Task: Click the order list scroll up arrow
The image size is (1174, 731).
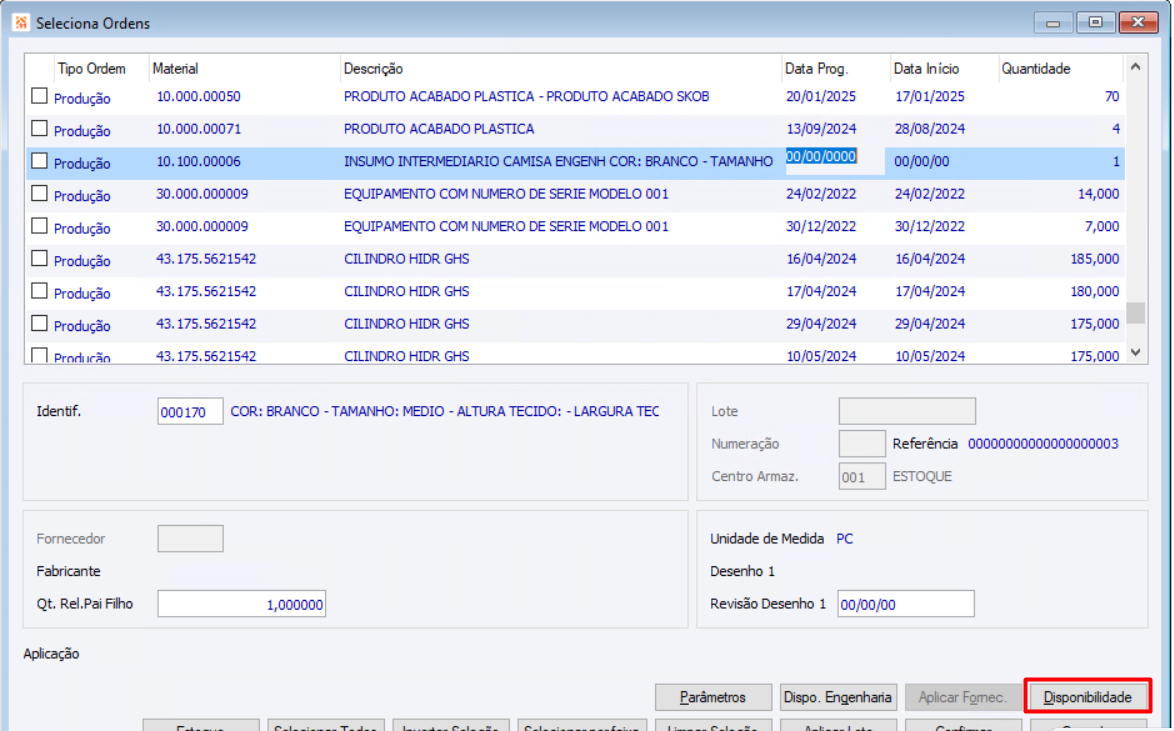Action: pyautogui.click(x=1135, y=67)
